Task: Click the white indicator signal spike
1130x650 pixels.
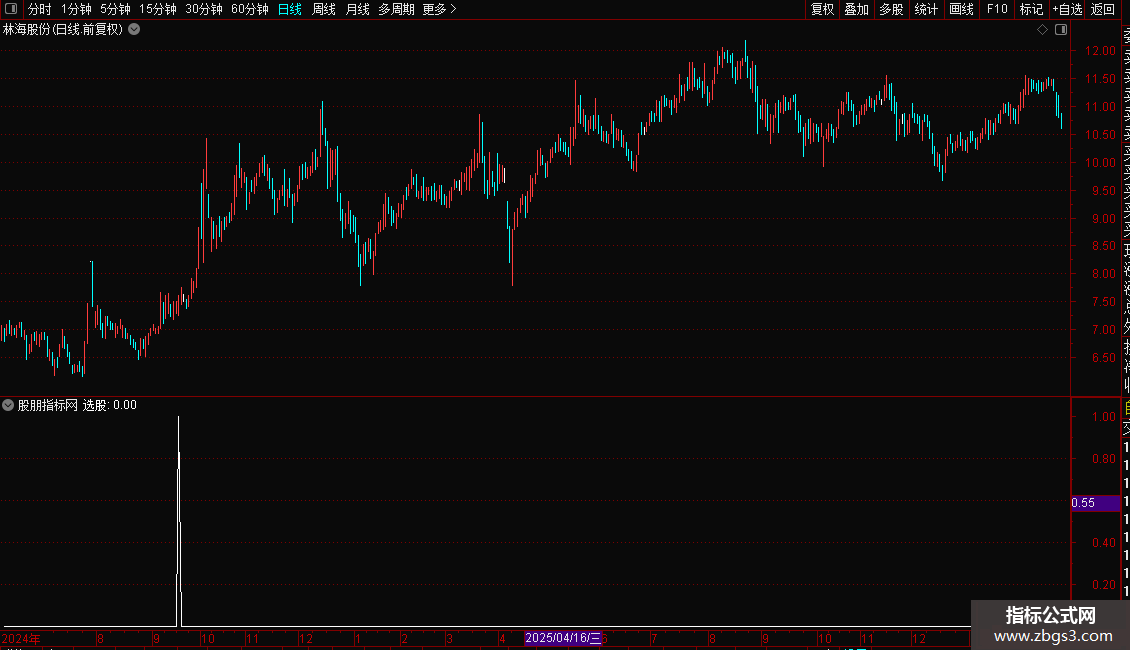Action: 179,521
